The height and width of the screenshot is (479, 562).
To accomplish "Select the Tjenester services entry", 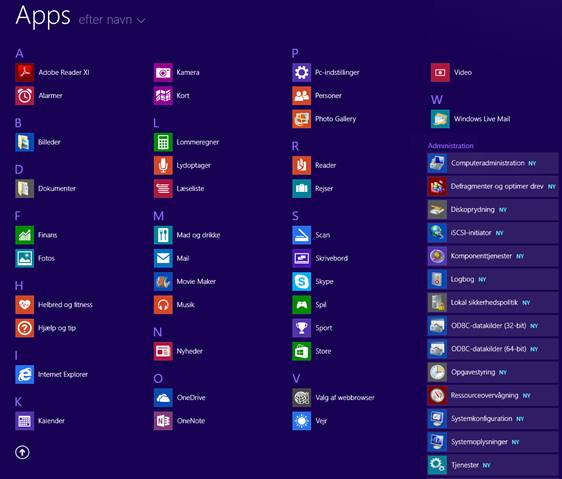I will [x=493, y=465].
